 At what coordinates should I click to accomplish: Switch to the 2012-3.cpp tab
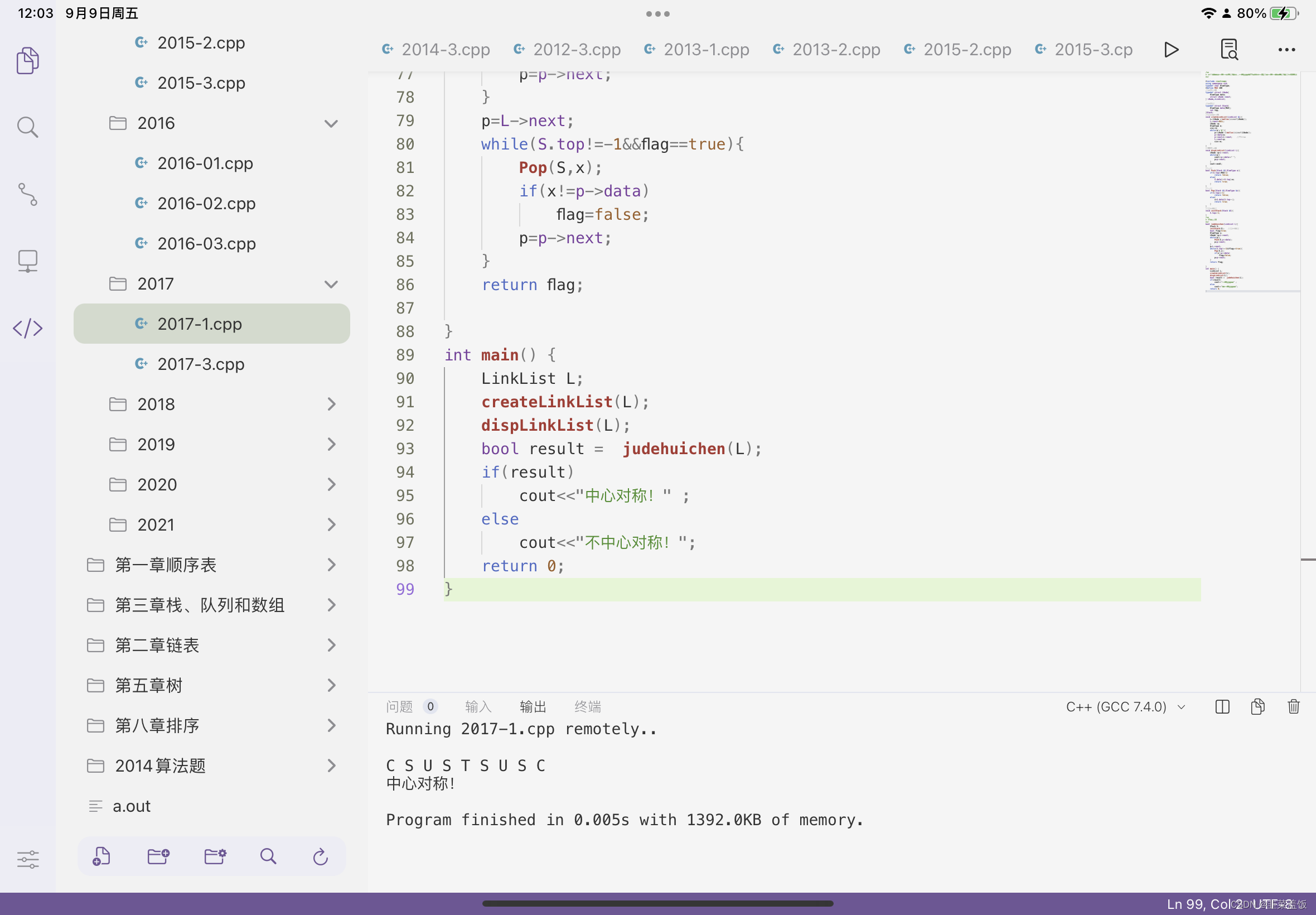coord(567,50)
